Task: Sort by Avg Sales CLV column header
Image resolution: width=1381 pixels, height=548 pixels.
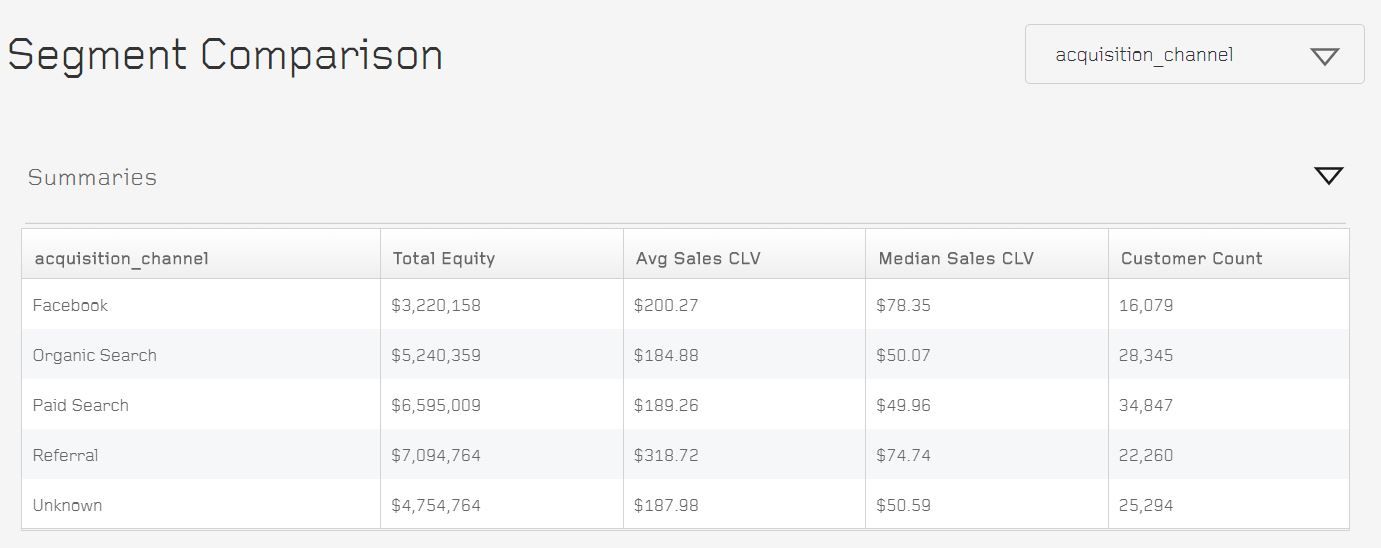Action: (698, 258)
